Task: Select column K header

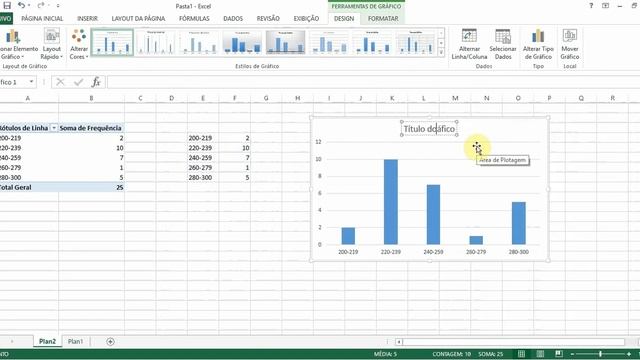Action: click(392, 98)
